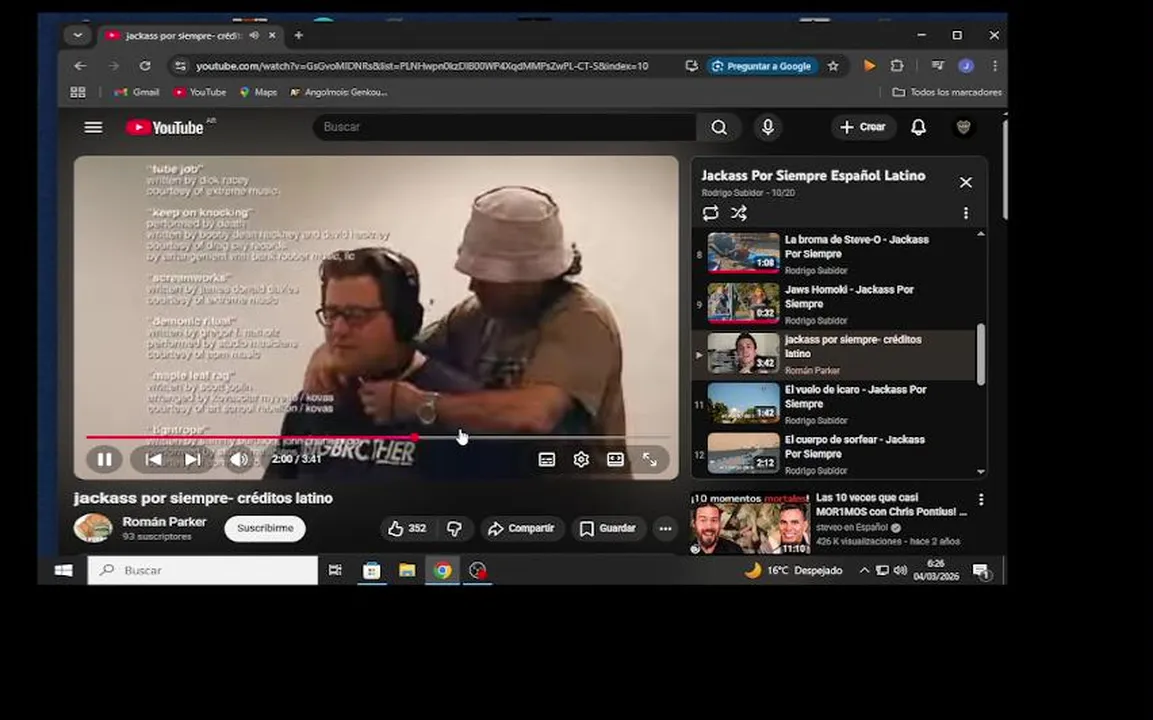Screen dimensions: 1153x720
Task: Select the 'jackass por siempre' browser tab
Action: tap(182, 35)
